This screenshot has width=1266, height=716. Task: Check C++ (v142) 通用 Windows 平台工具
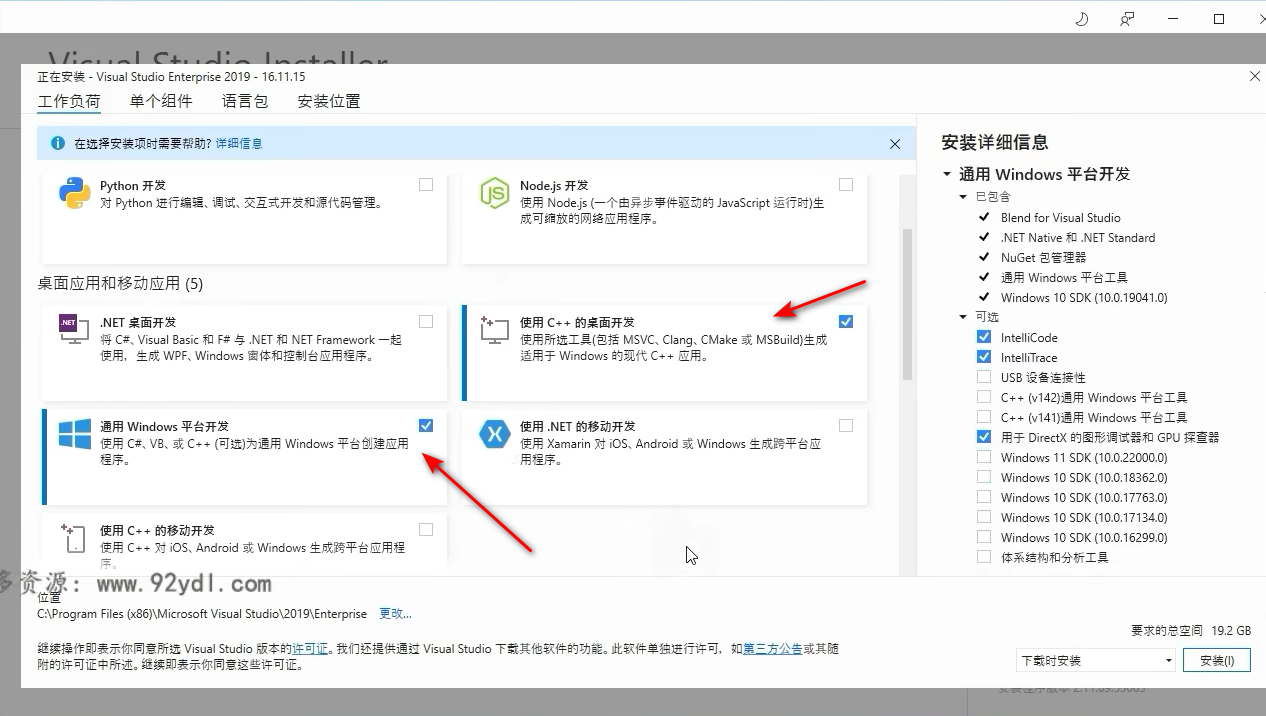pyautogui.click(x=984, y=397)
